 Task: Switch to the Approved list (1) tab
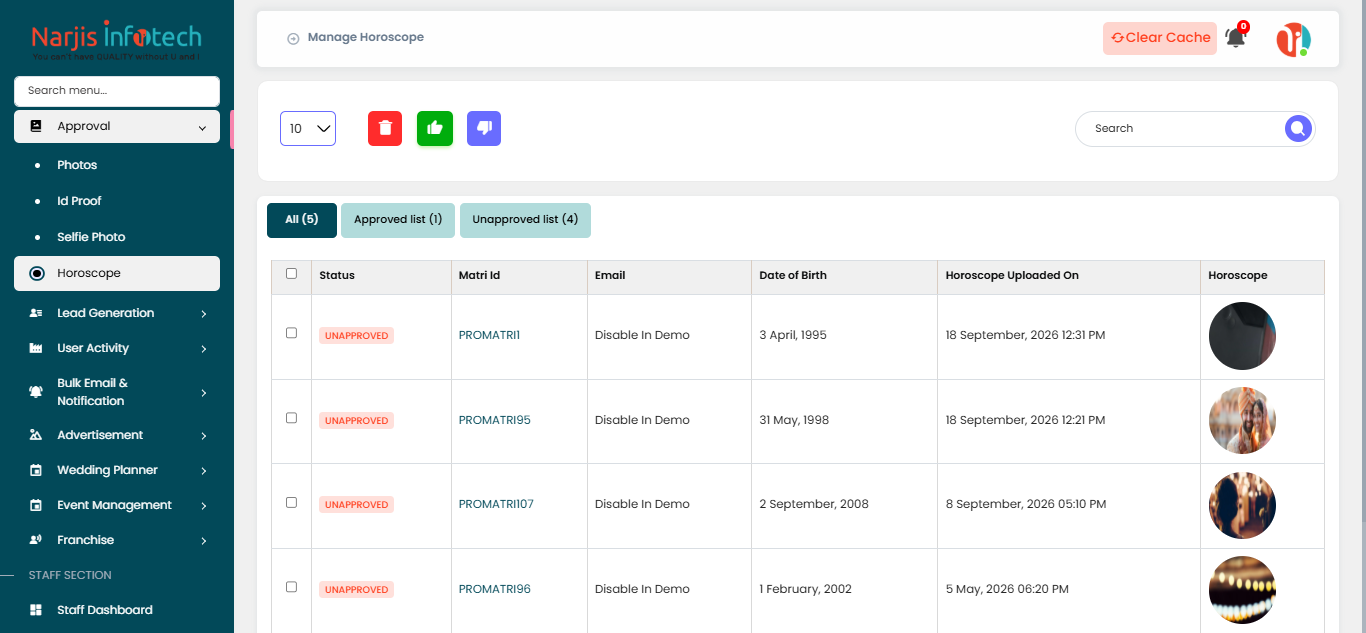[398, 220]
